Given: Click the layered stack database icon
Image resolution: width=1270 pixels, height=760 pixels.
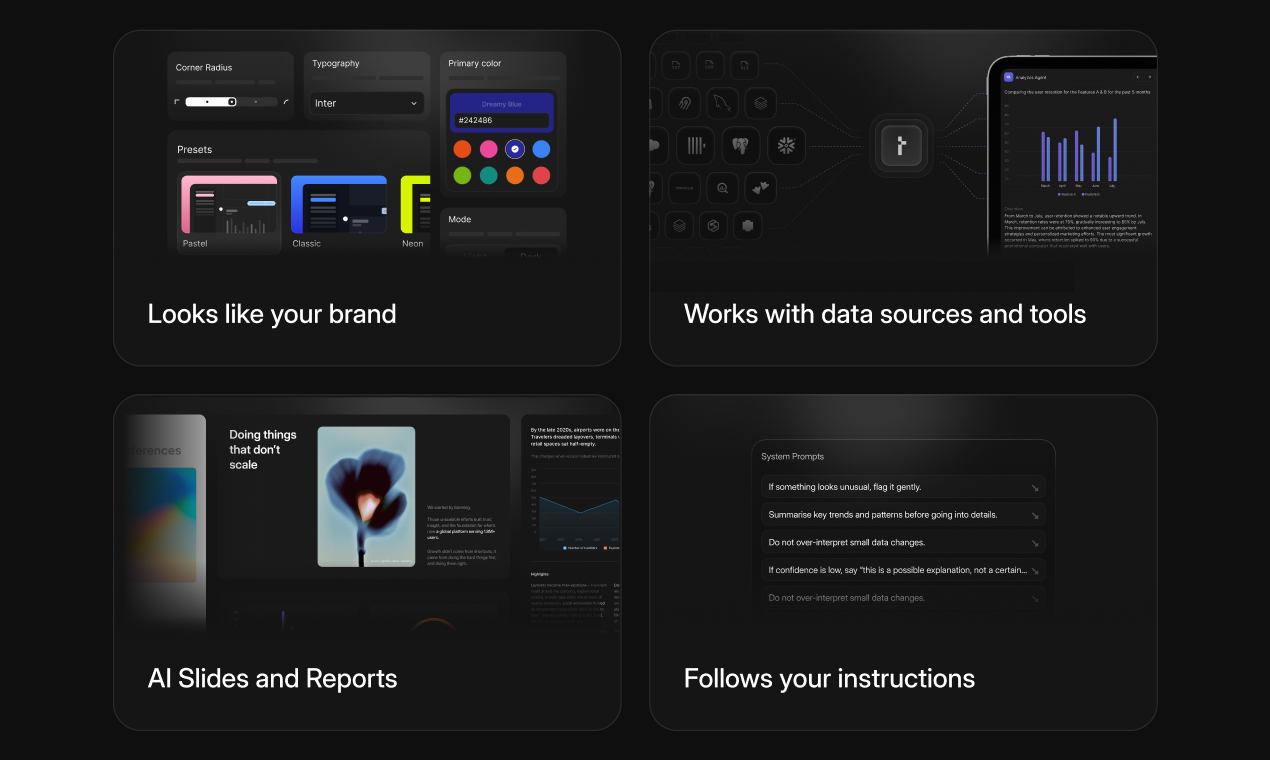Looking at the screenshot, I should [761, 104].
